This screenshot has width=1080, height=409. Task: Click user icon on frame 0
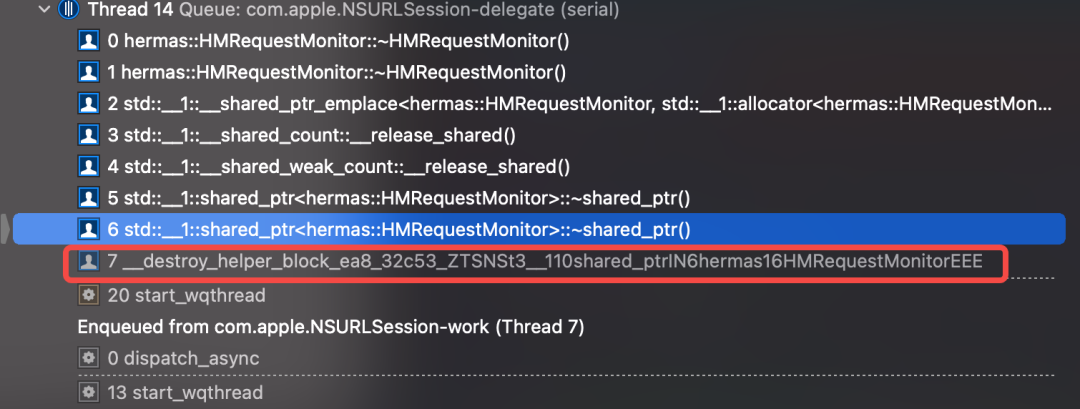click(x=89, y=42)
